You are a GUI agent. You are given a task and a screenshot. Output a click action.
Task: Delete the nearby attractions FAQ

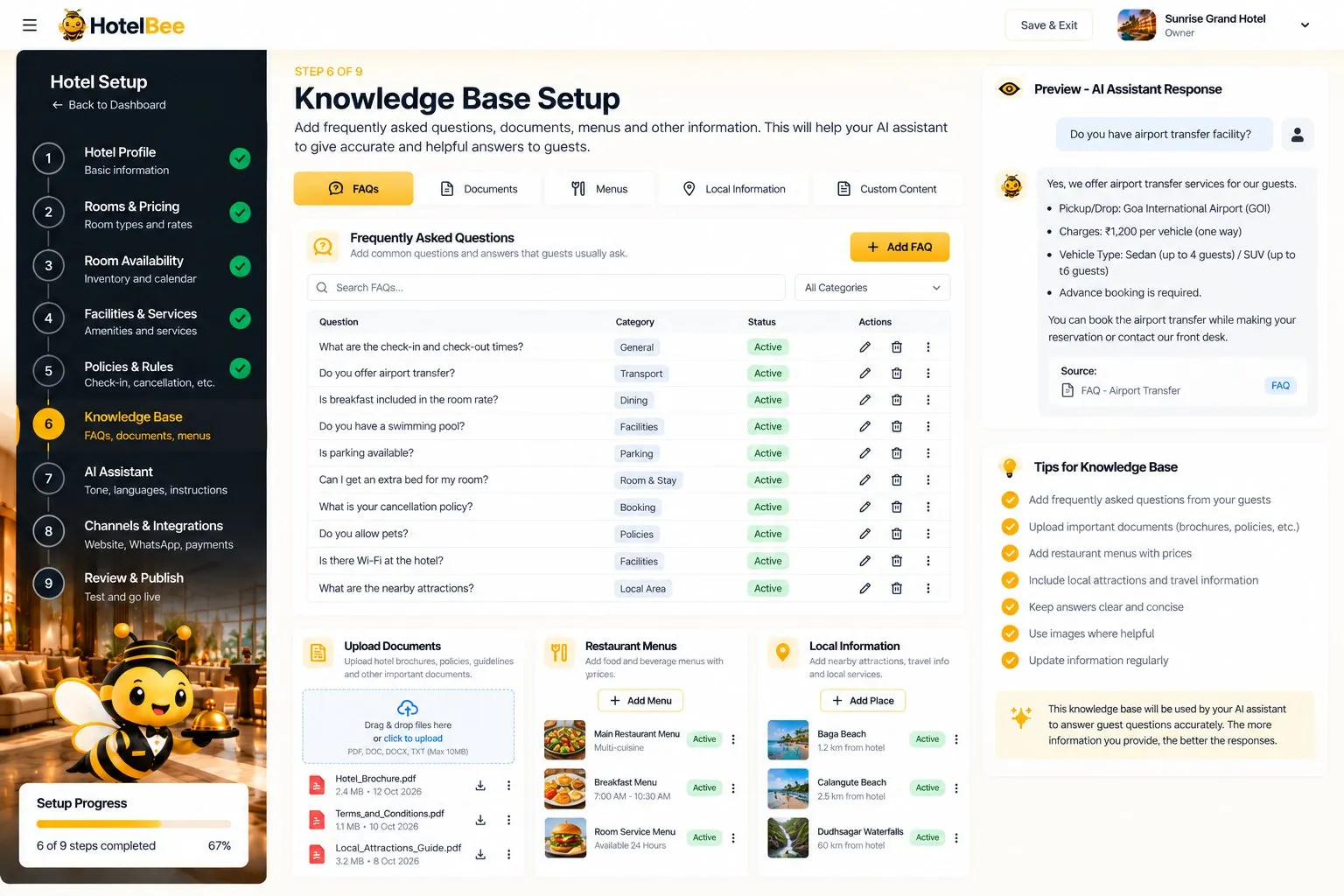896,588
